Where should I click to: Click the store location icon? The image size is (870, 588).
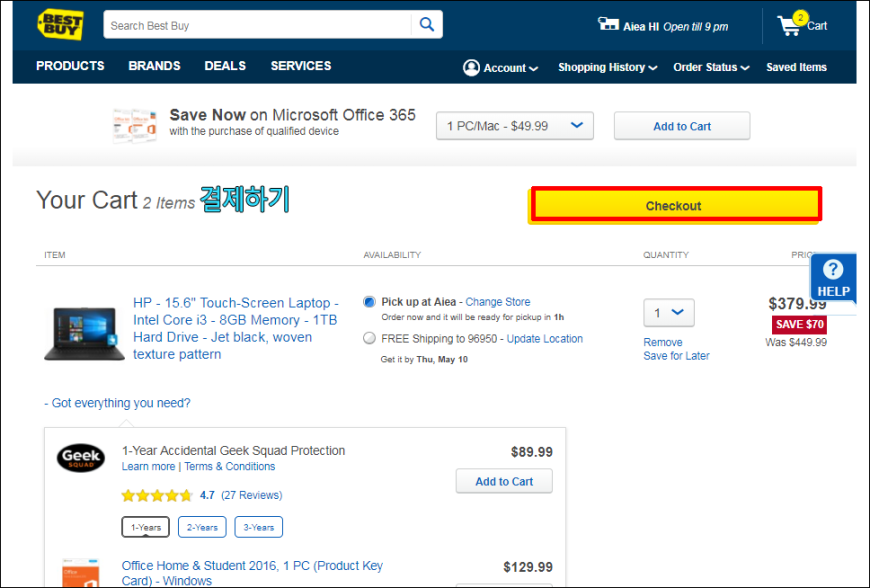pos(608,24)
